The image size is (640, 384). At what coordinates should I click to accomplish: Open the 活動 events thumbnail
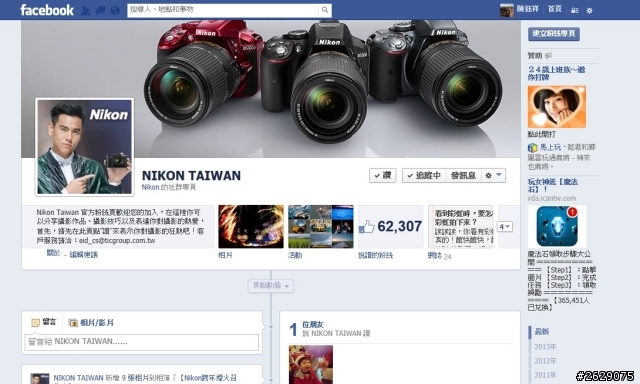(321, 226)
